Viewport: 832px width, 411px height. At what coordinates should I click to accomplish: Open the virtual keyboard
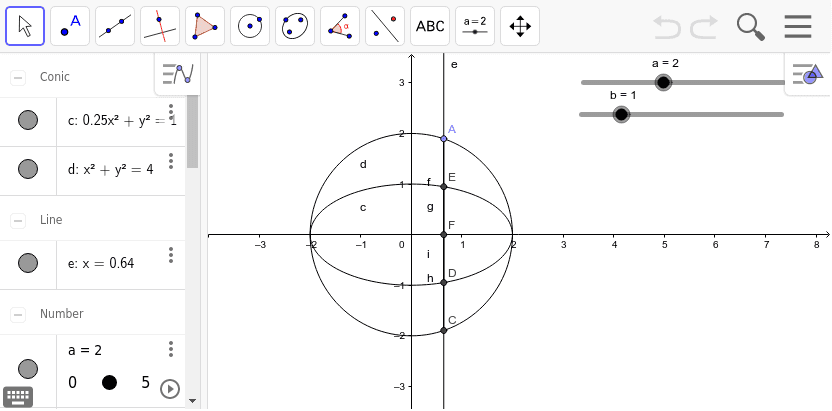(19, 396)
